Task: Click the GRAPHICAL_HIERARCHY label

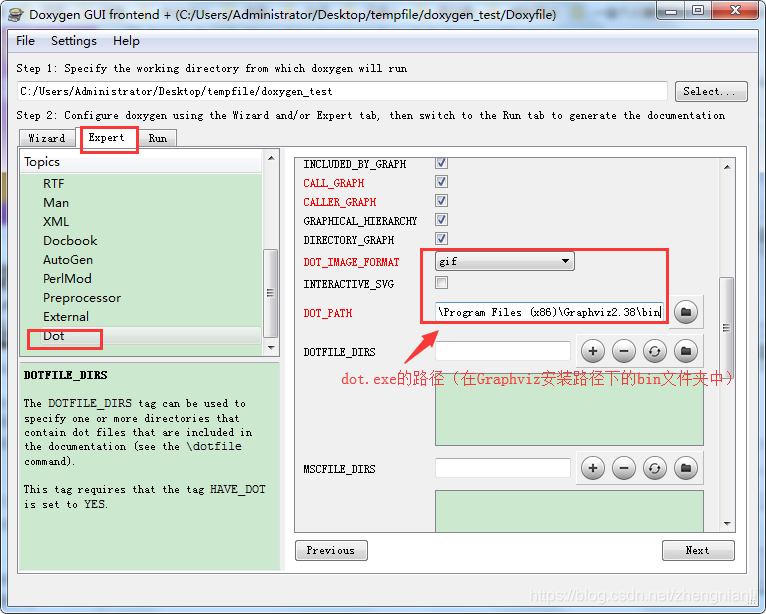Action: click(x=360, y=221)
